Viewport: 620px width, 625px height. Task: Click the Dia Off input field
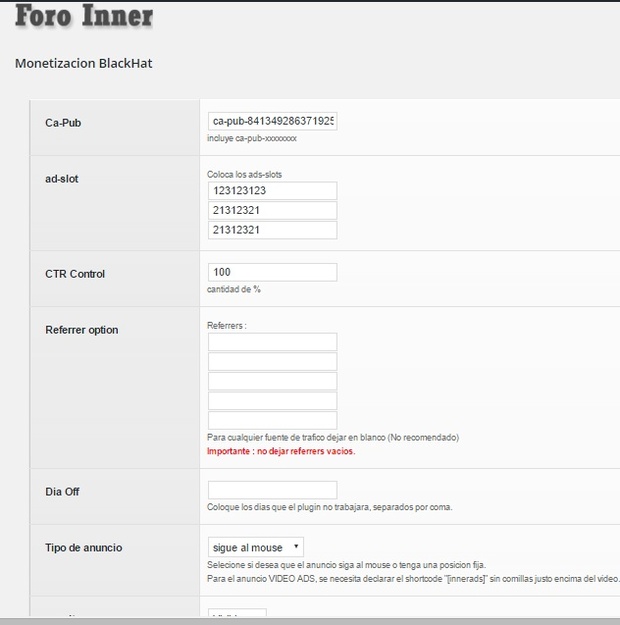pos(272,490)
